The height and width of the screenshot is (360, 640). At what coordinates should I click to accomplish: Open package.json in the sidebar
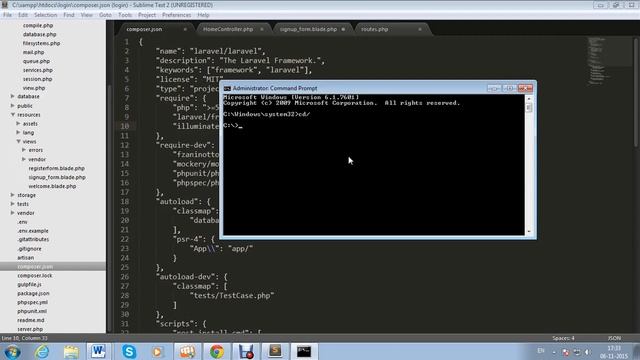pyautogui.click(x=33, y=293)
